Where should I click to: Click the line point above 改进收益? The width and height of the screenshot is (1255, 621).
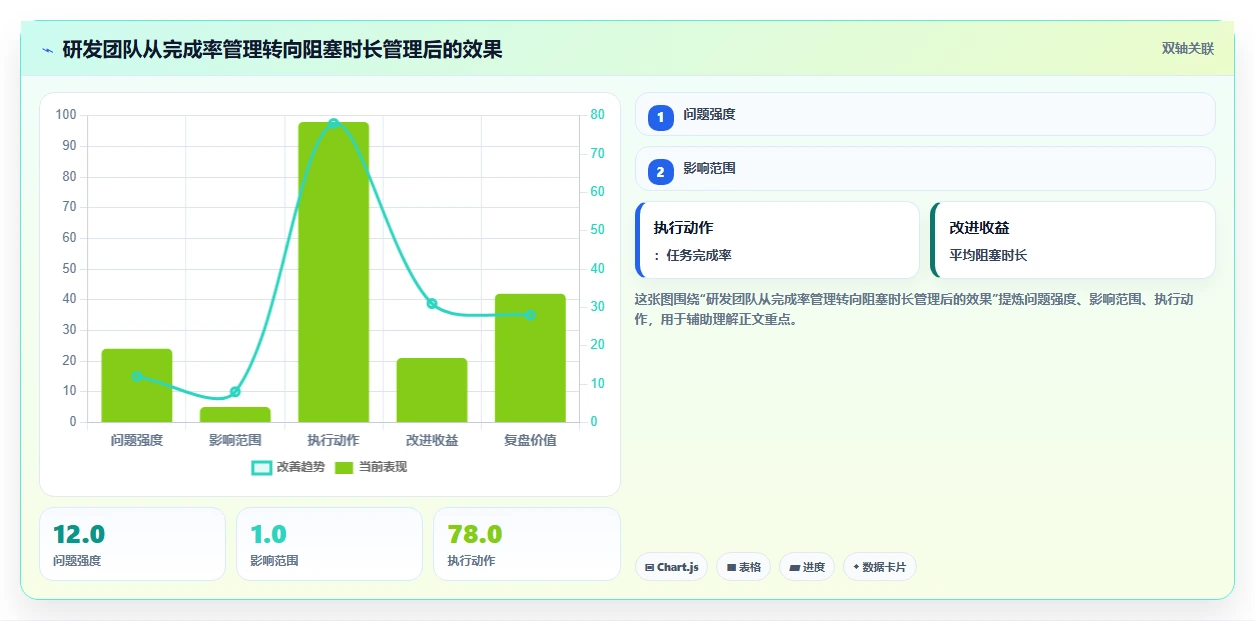(432, 303)
